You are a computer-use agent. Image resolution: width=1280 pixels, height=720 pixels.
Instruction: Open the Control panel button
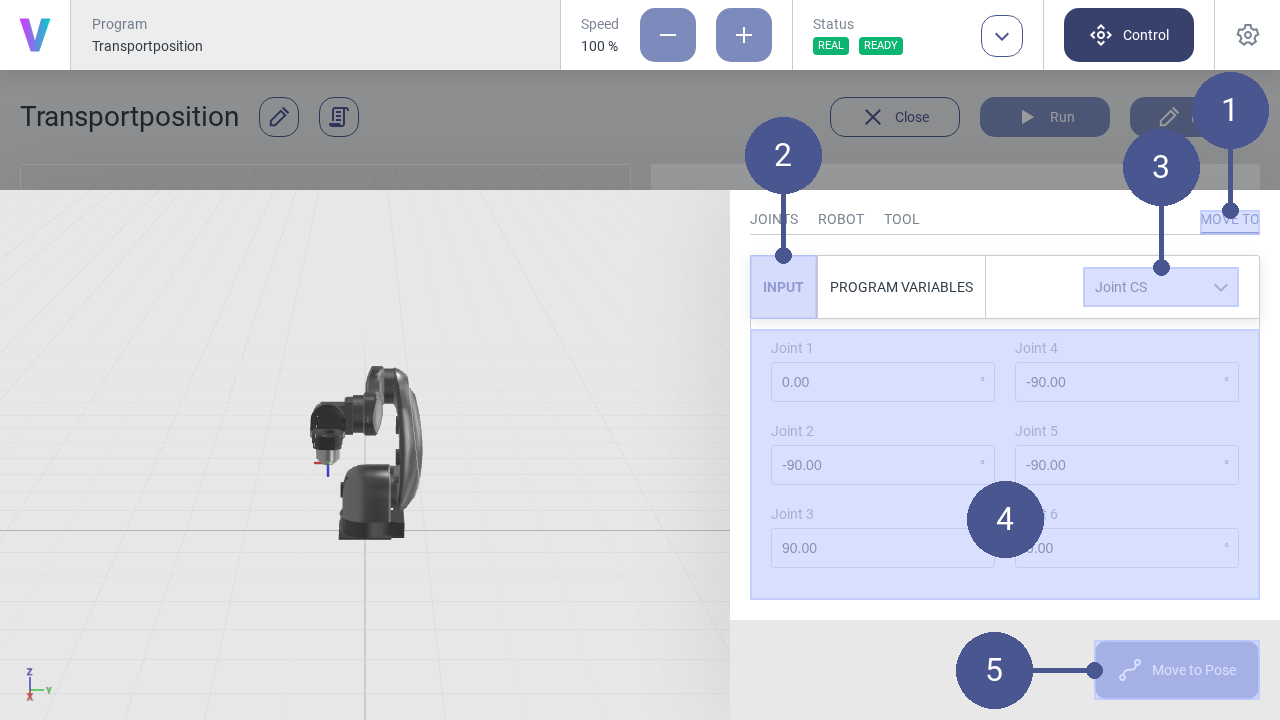(1129, 35)
